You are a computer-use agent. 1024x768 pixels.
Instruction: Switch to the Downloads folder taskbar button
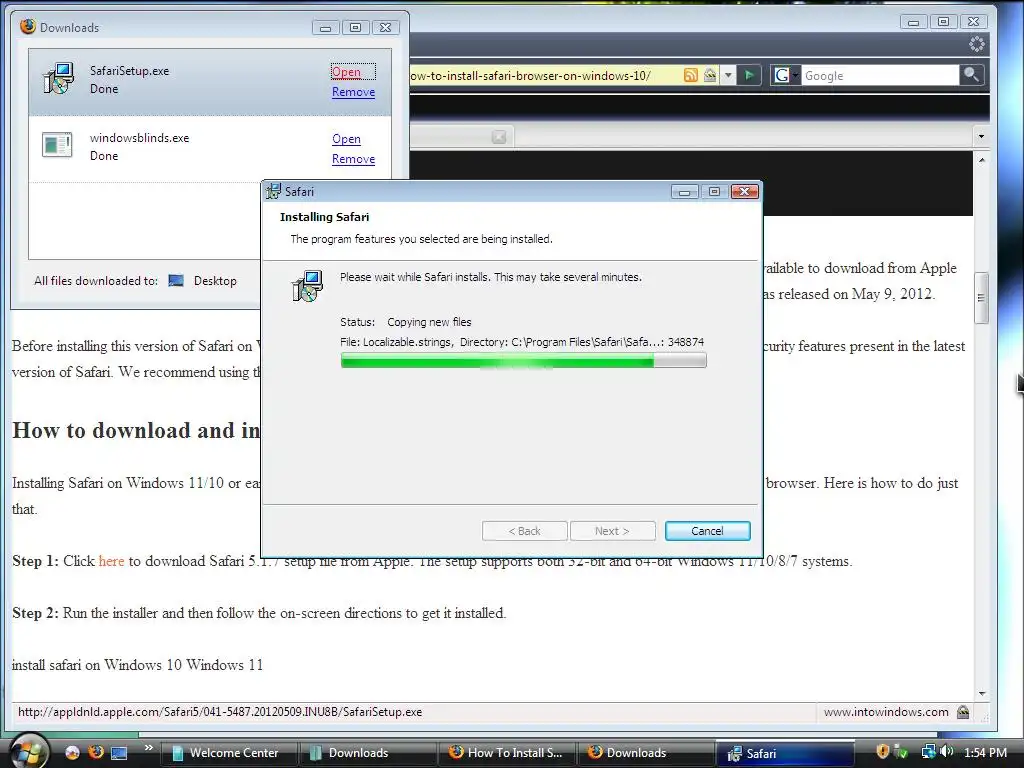[x=366, y=753]
